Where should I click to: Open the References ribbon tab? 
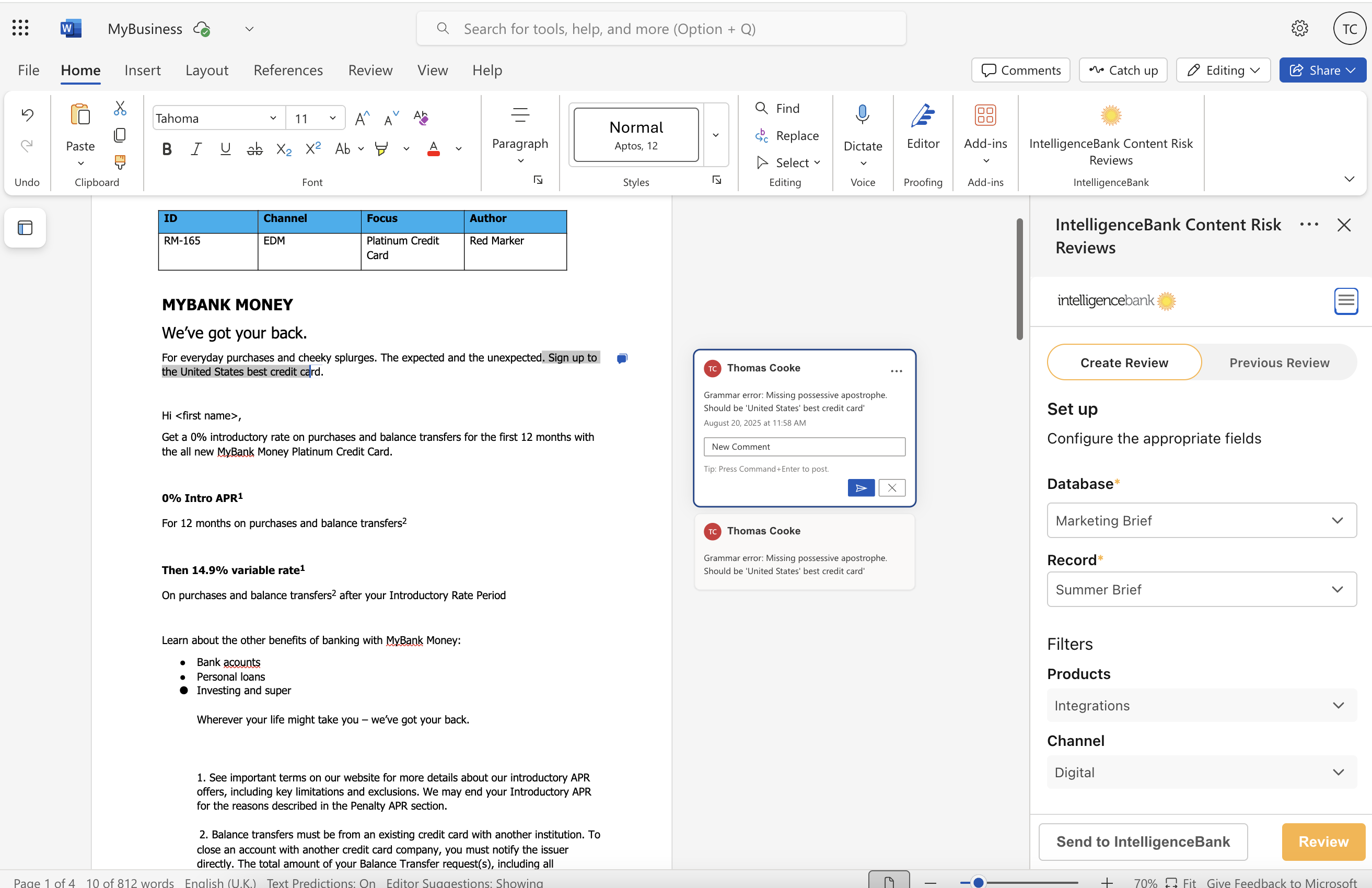288,71
